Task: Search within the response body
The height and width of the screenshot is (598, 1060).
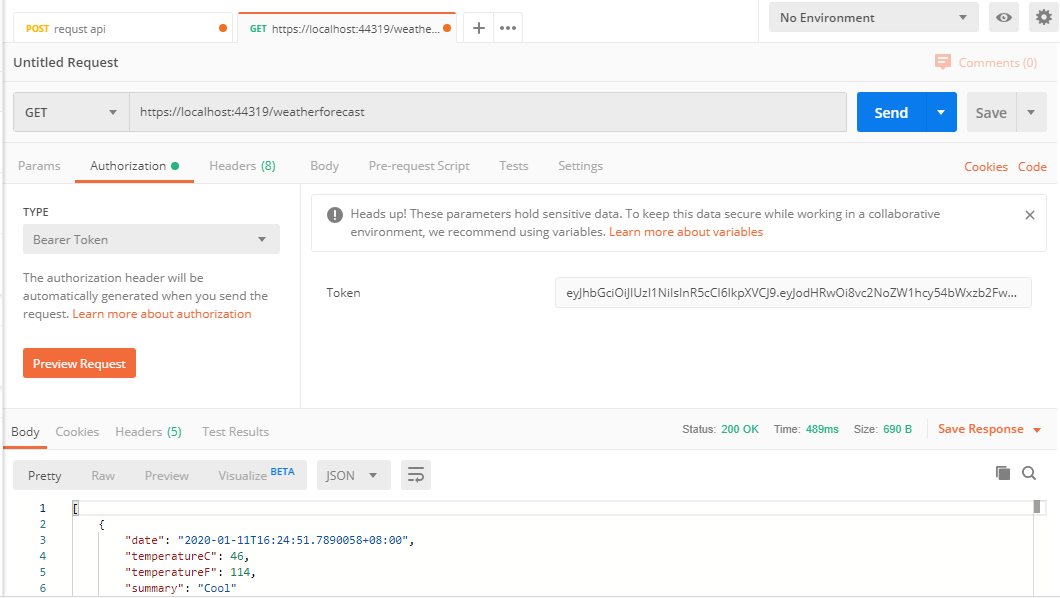Action: [x=1029, y=473]
